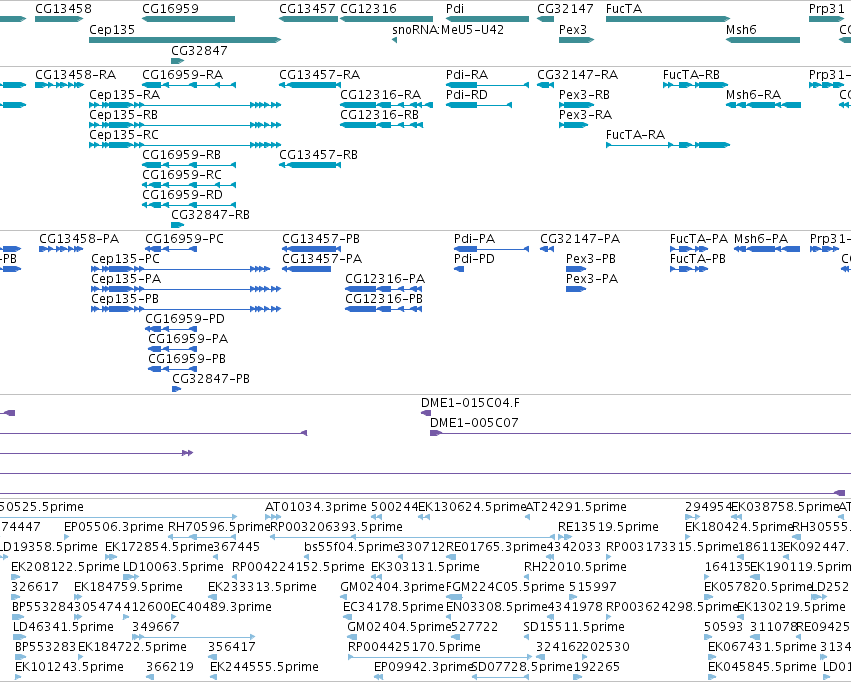Image resolution: width=851 pixels, height=682 pixels.
Task: Click transcript CG12316-RA label
Action: pos(381,94)
